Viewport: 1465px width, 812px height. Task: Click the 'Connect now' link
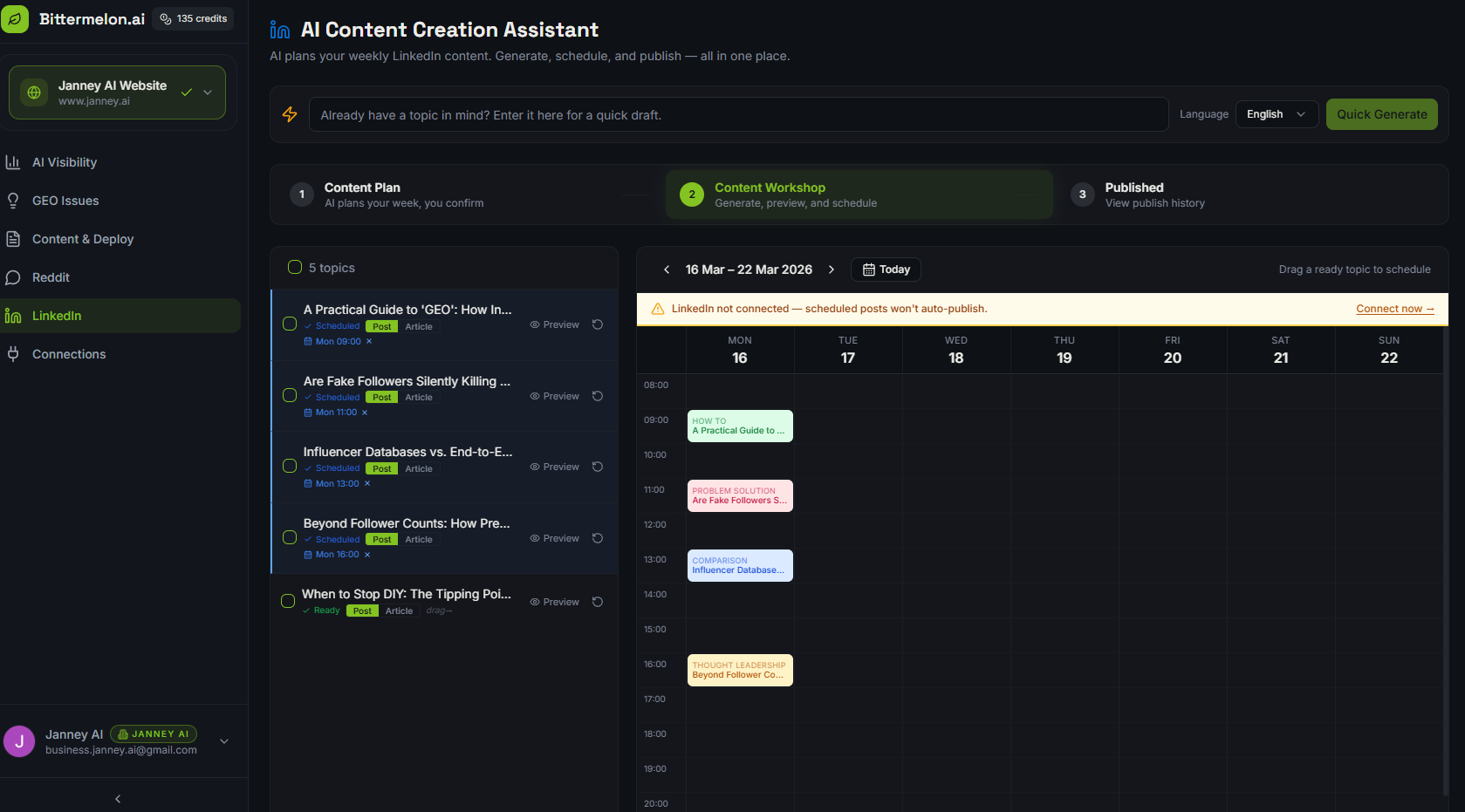[1394, 309]
